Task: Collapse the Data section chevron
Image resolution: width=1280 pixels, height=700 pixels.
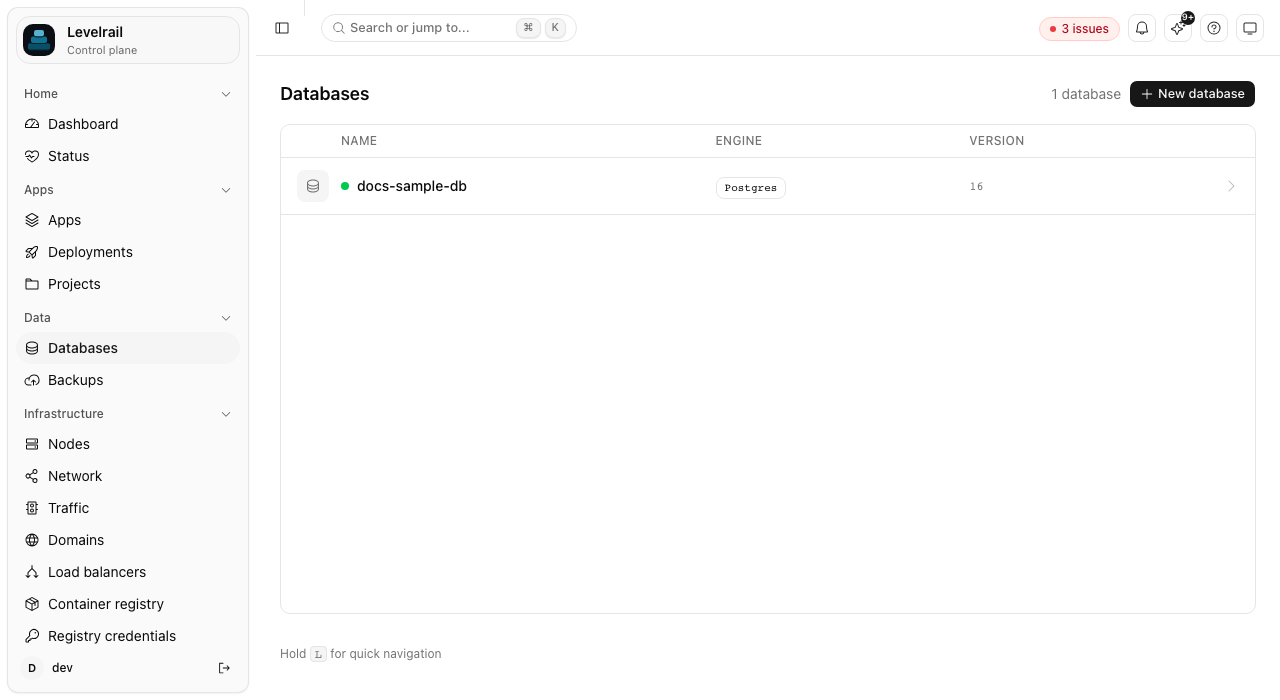Action: [x=226, y=318]
